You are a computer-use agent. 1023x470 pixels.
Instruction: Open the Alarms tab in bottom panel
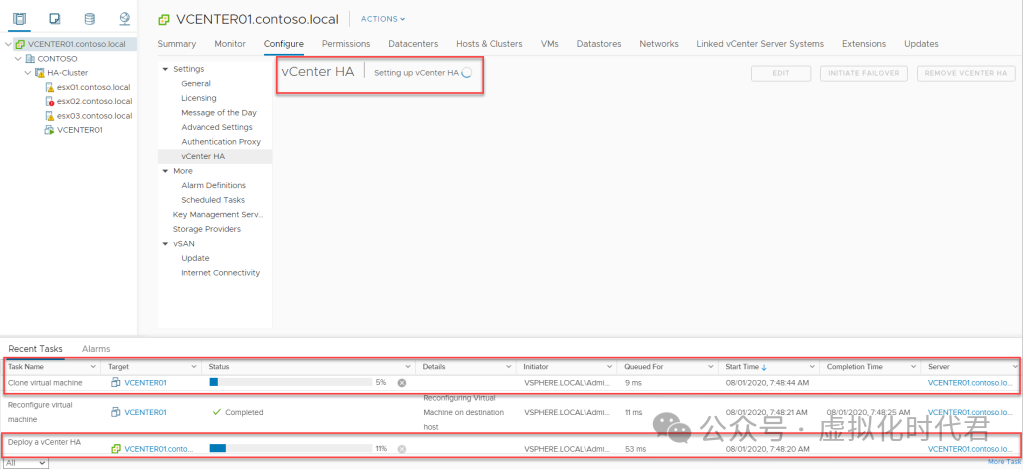click(96, 349)
